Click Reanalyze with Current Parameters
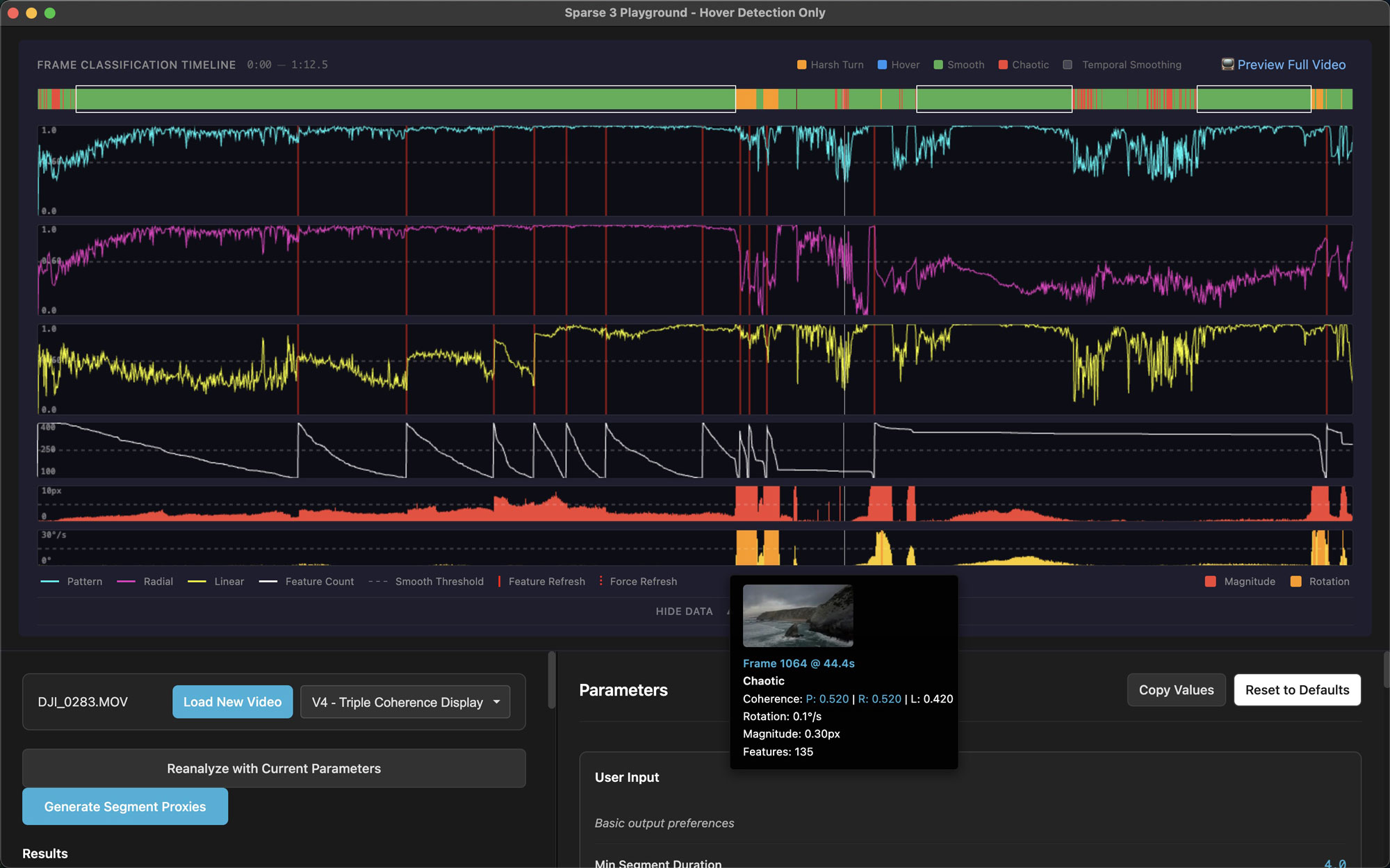The width and height of the screenshot is (1390, 868). pyautogui.click(x=274, y=768)
